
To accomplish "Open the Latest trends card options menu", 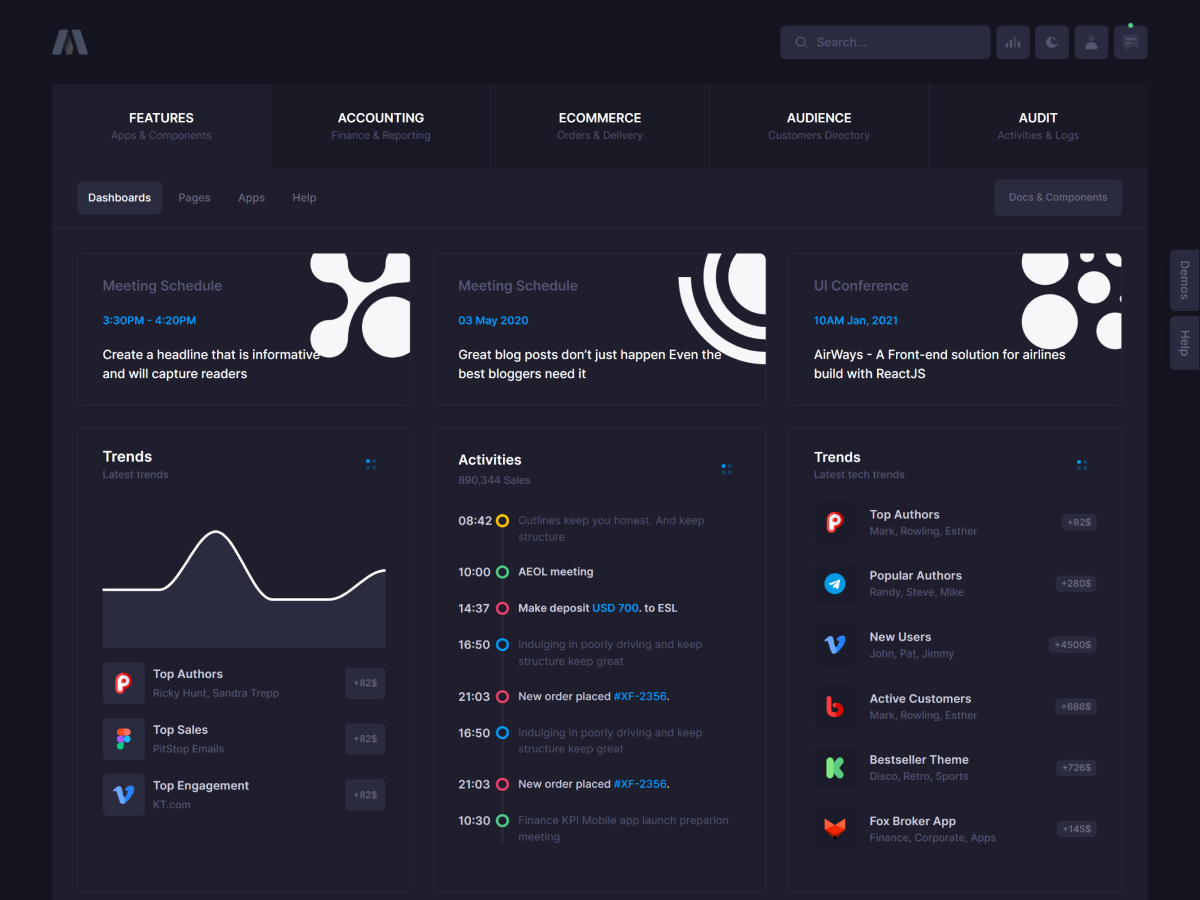I will pos(371,464).
